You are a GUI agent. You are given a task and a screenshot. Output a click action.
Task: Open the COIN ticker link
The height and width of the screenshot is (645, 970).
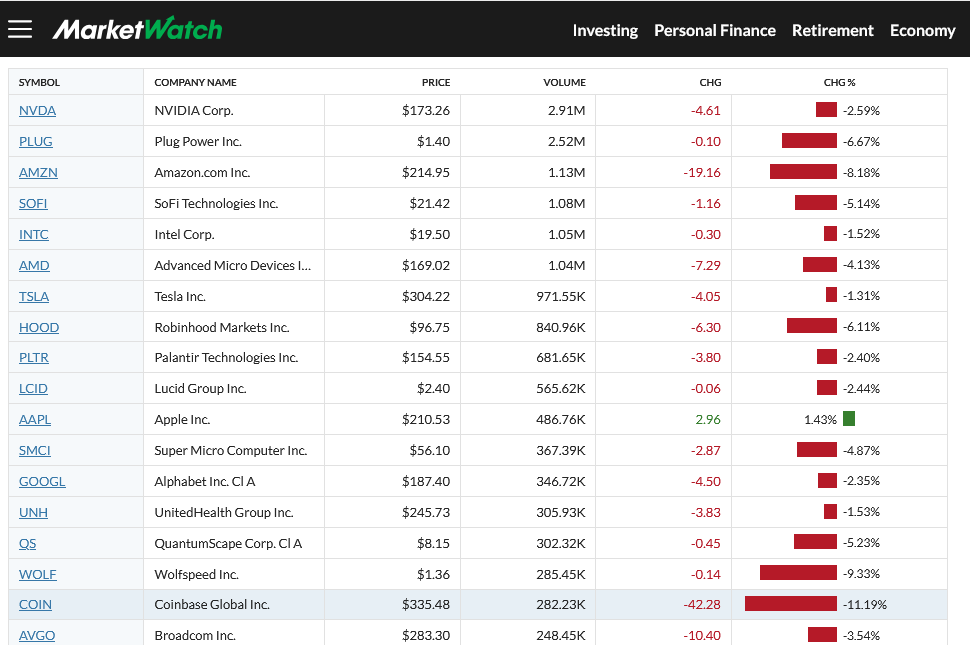(35, 604)
